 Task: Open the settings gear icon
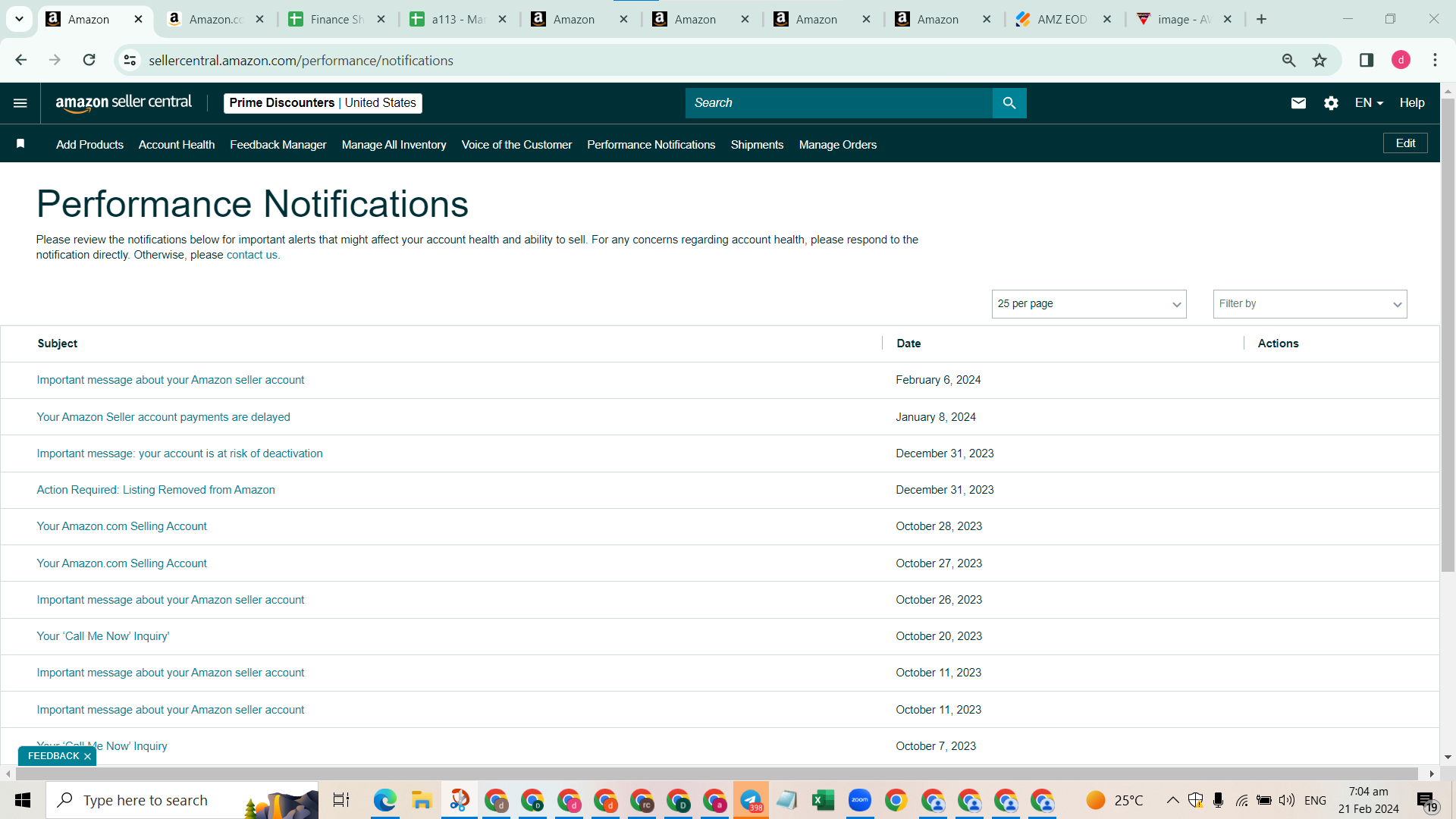click(1331, 103)
